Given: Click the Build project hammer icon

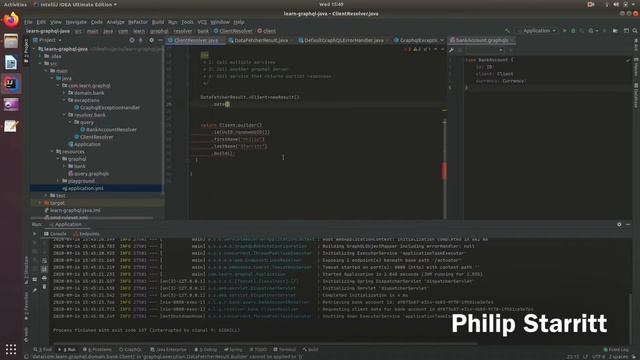Looking at the screenshot, I should coord(507,31).
